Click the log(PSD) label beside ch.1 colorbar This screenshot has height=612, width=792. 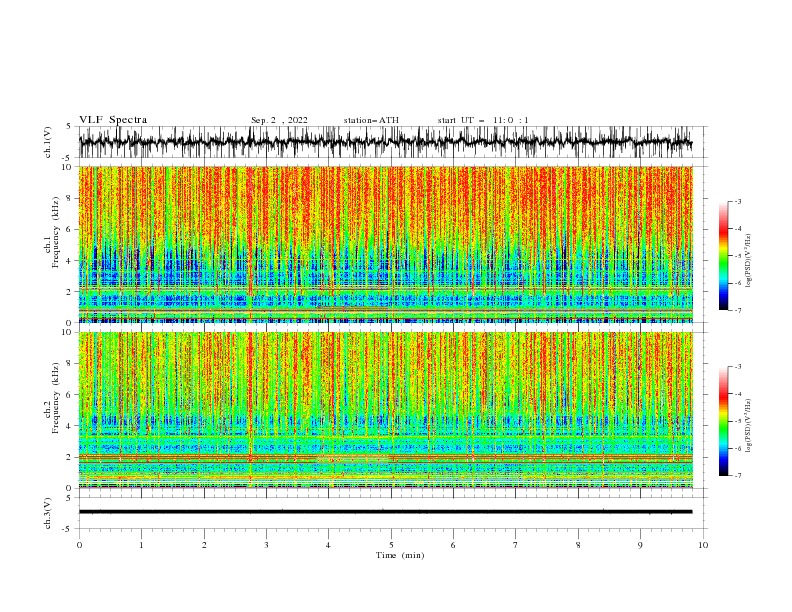(749, 261)
